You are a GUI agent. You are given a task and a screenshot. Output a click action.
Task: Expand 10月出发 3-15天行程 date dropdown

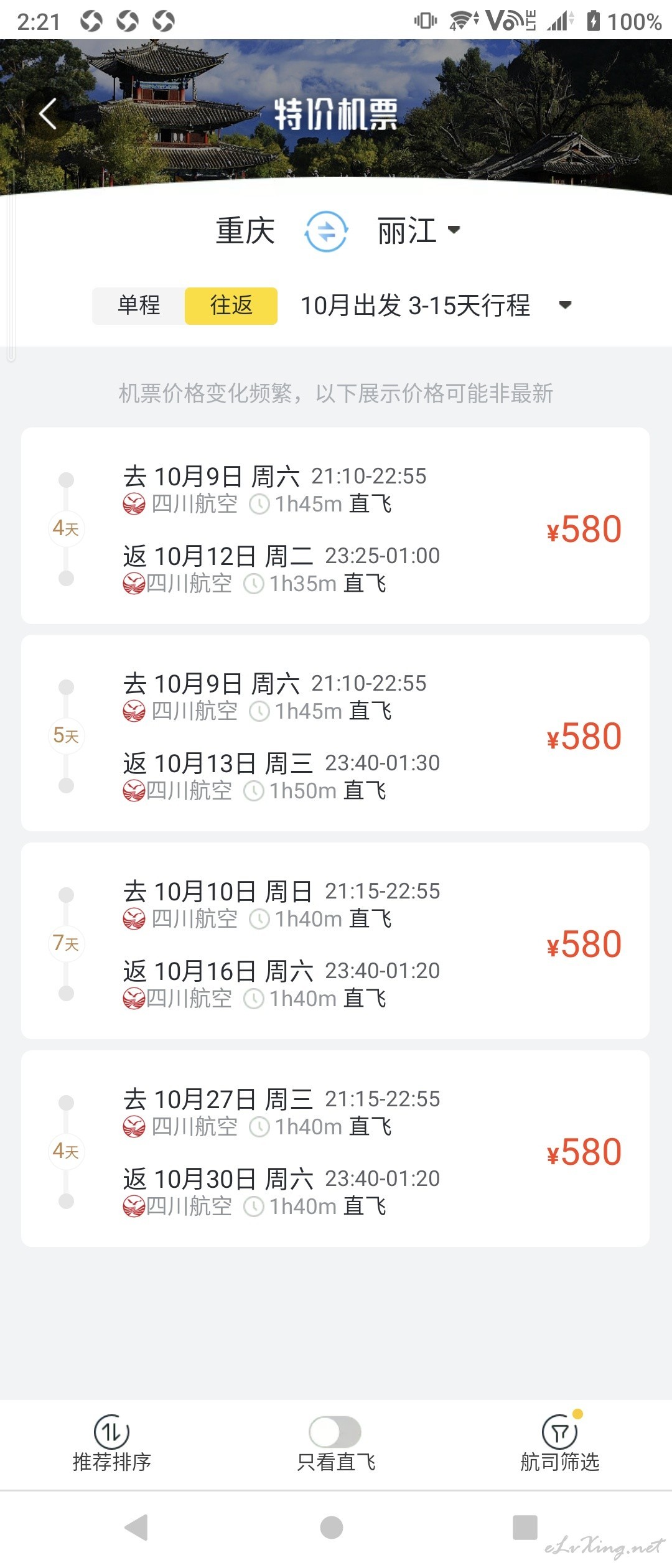coord(565,306)
